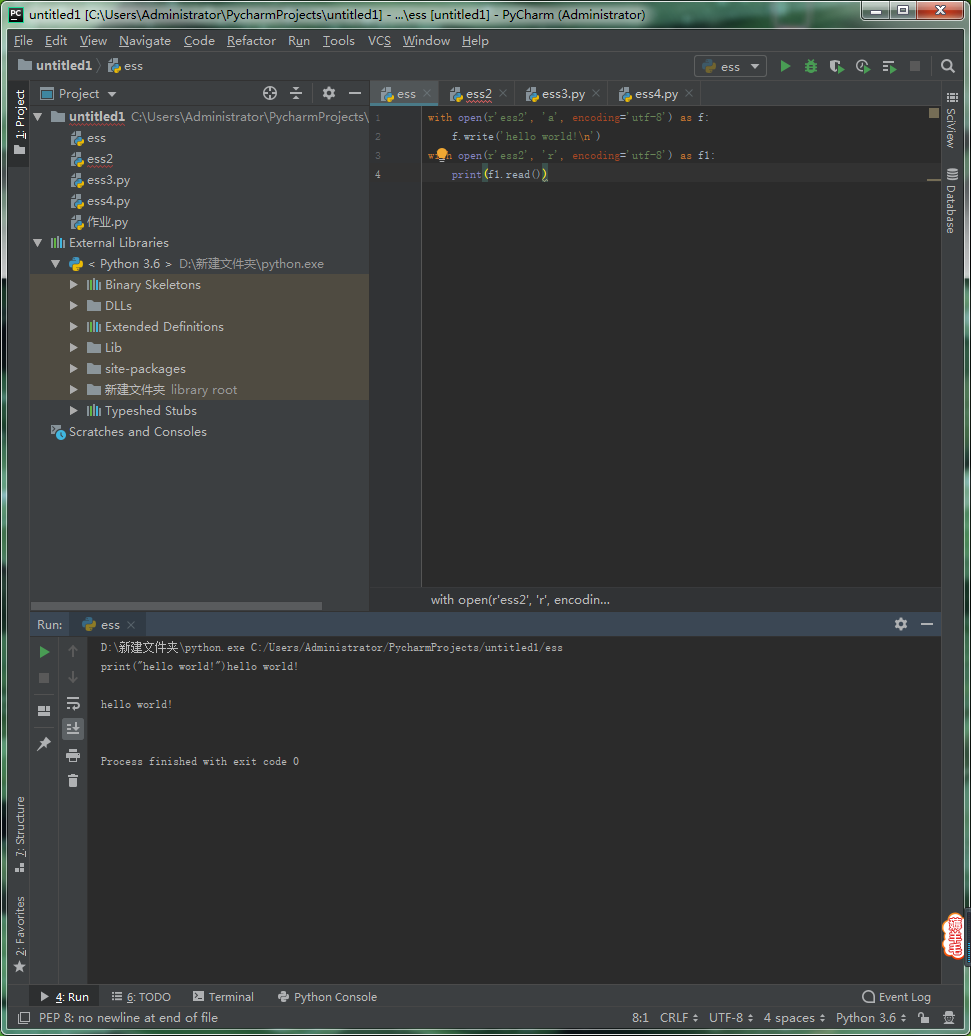Image resolution: width=971 pixels, height=1036 pixels.
Task: Open the ess run configuration dropdown
Action: point(730,66)
